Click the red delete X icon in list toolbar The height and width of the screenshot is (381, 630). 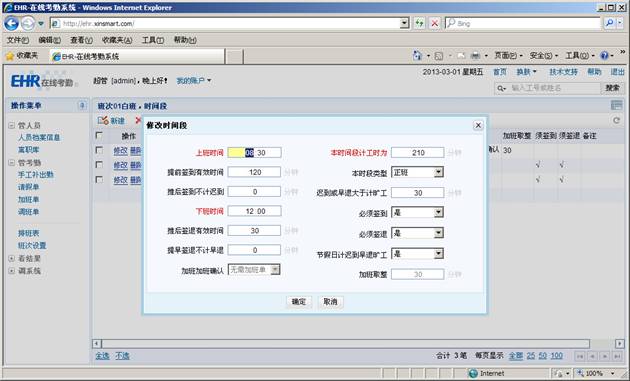pyautogui.click(x=138, y=120)
